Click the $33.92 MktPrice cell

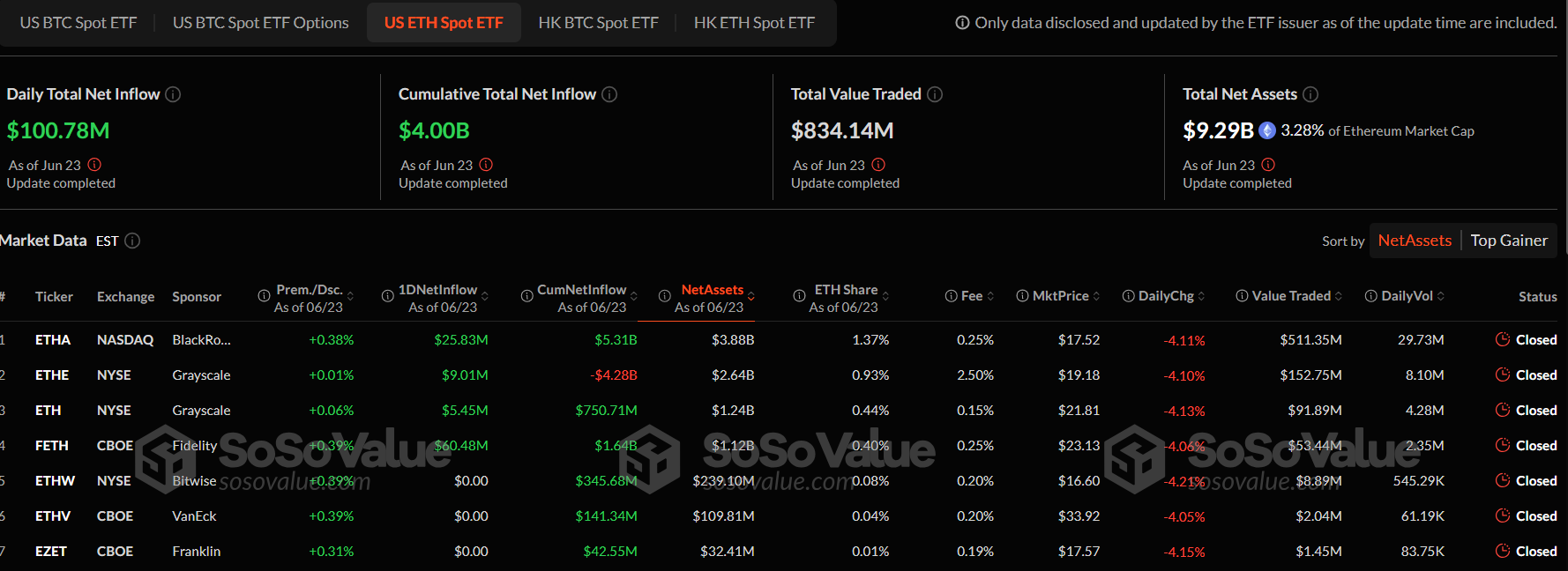1079,515
